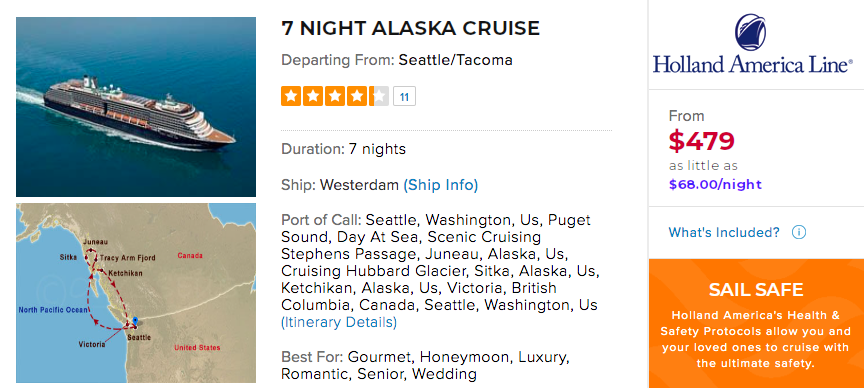Click the Sitka label on the map

coord(68,257)
